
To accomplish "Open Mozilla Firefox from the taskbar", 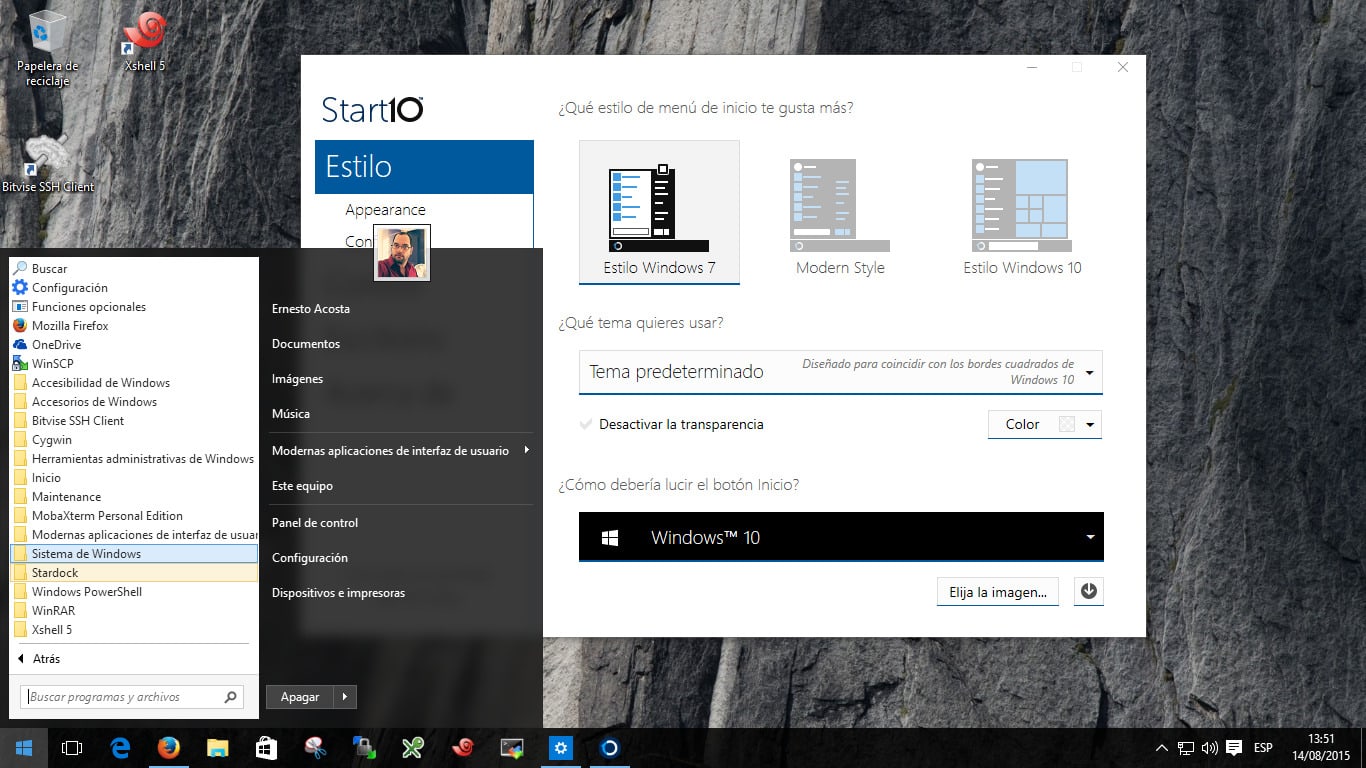I will tap(168, 747).
